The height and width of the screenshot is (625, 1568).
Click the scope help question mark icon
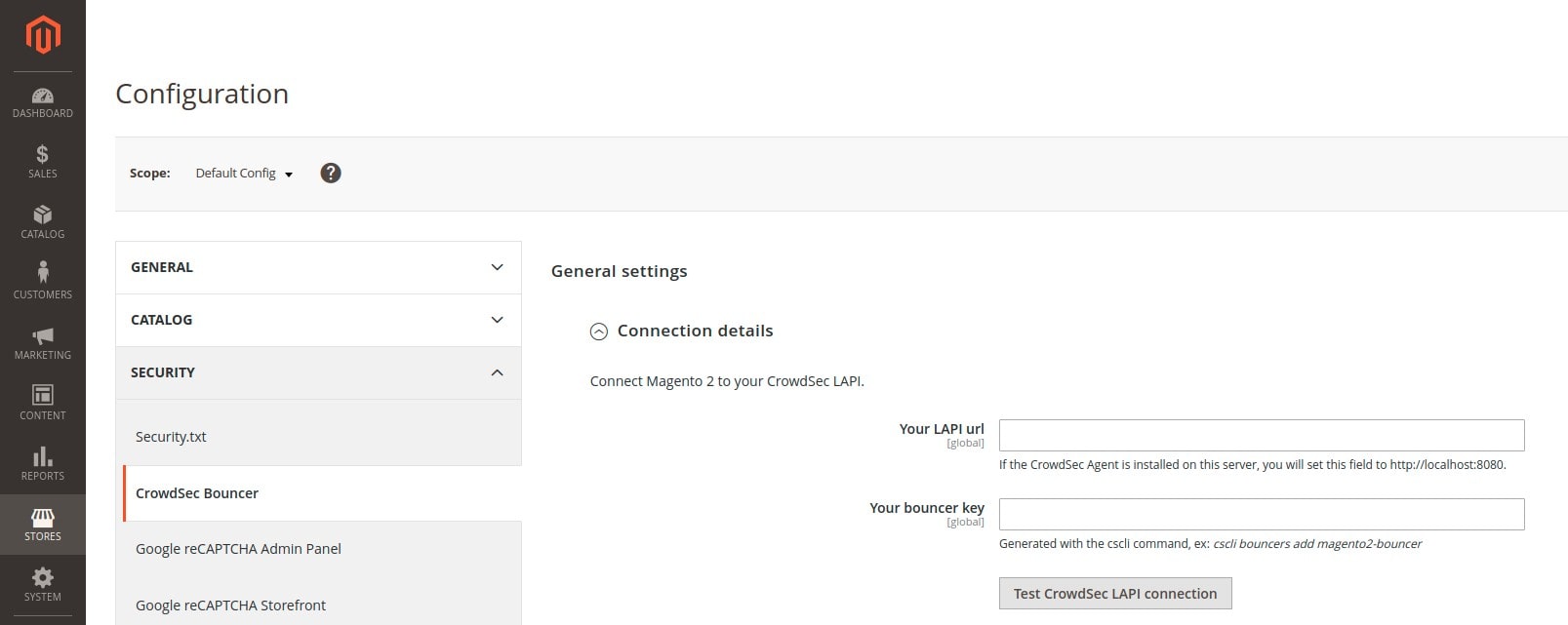(331, 174)
